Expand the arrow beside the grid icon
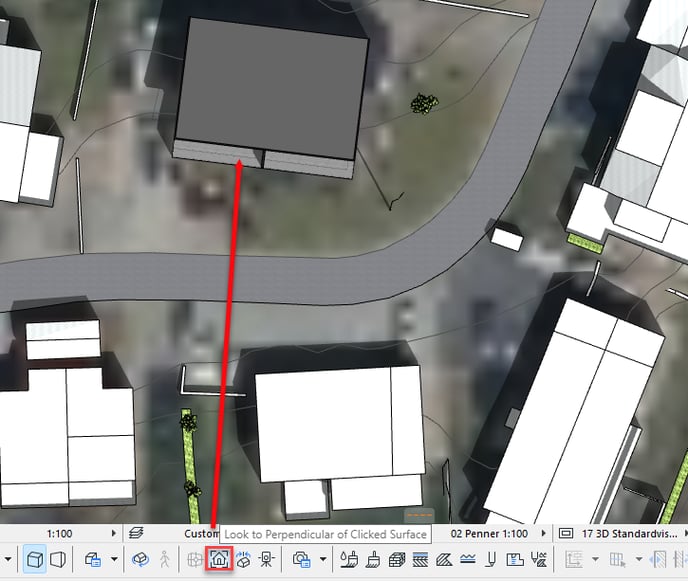This screenshot has width=688, height=581. pos(639,559)
